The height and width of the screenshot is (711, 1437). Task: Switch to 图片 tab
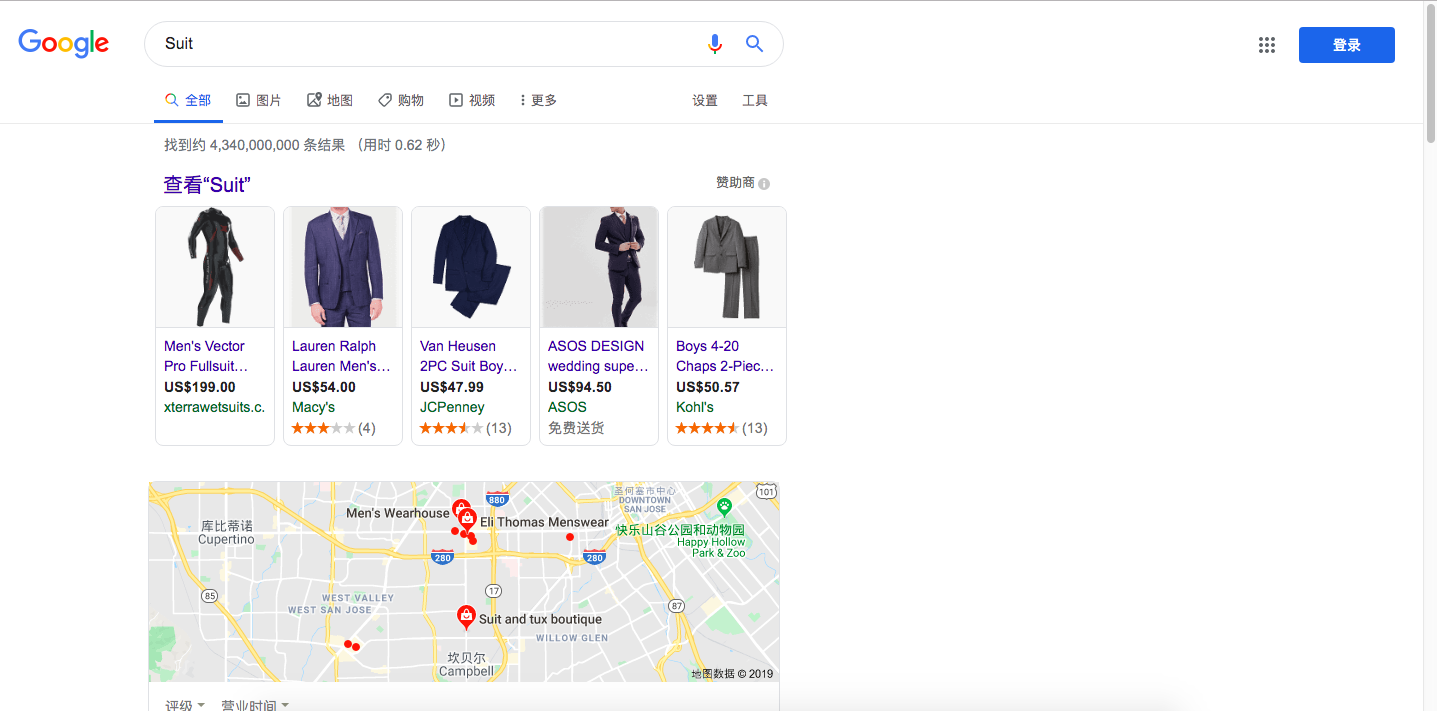[258, 100]
